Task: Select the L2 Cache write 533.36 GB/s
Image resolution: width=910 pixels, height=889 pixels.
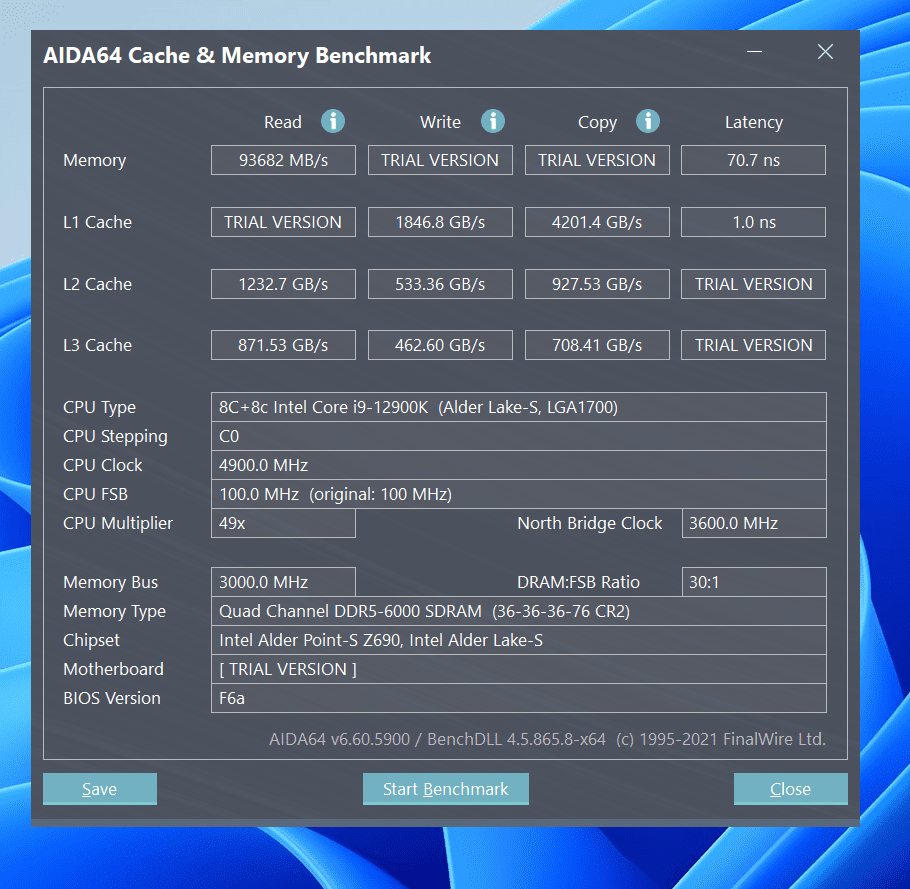Action: tap(440, 284)
